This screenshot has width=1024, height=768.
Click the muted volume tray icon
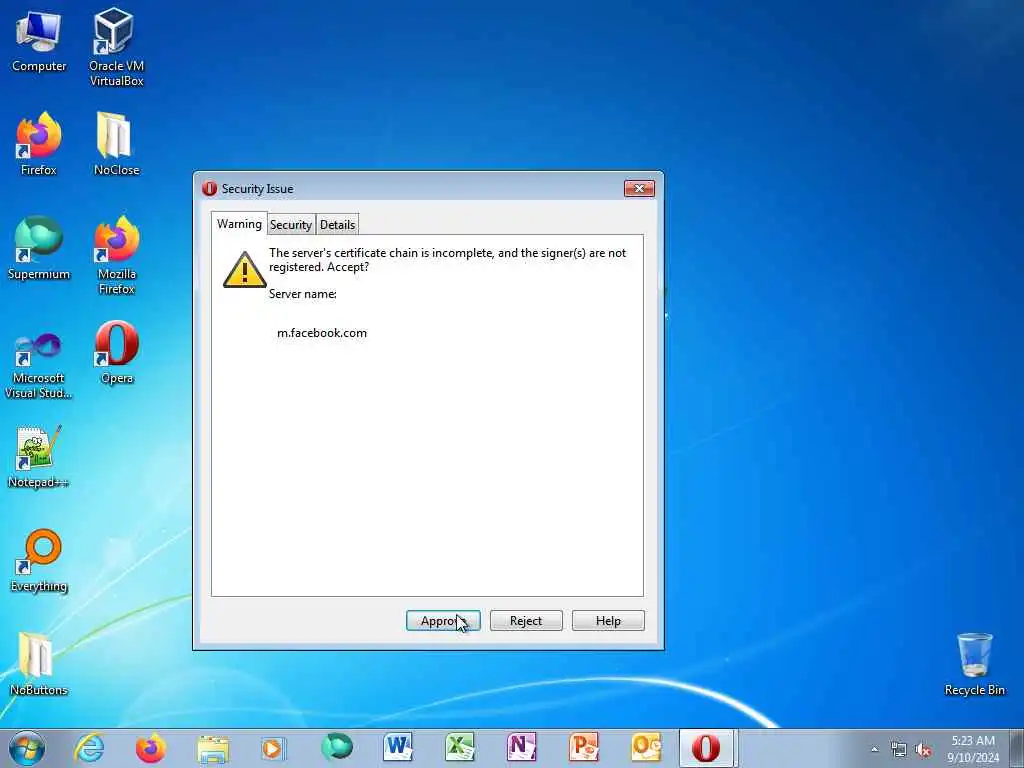(923, 750)
